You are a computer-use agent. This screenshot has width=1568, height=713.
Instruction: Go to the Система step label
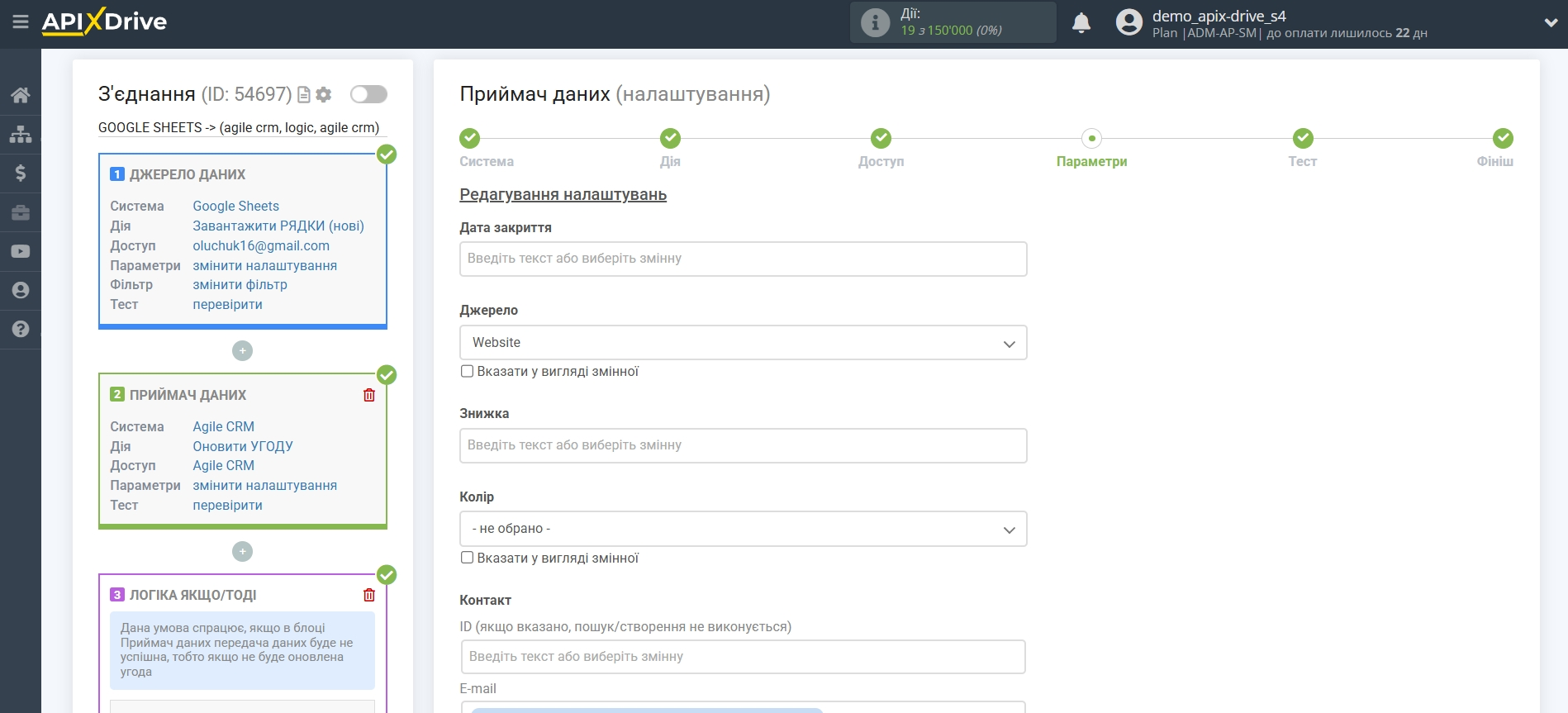click(487, 162)
